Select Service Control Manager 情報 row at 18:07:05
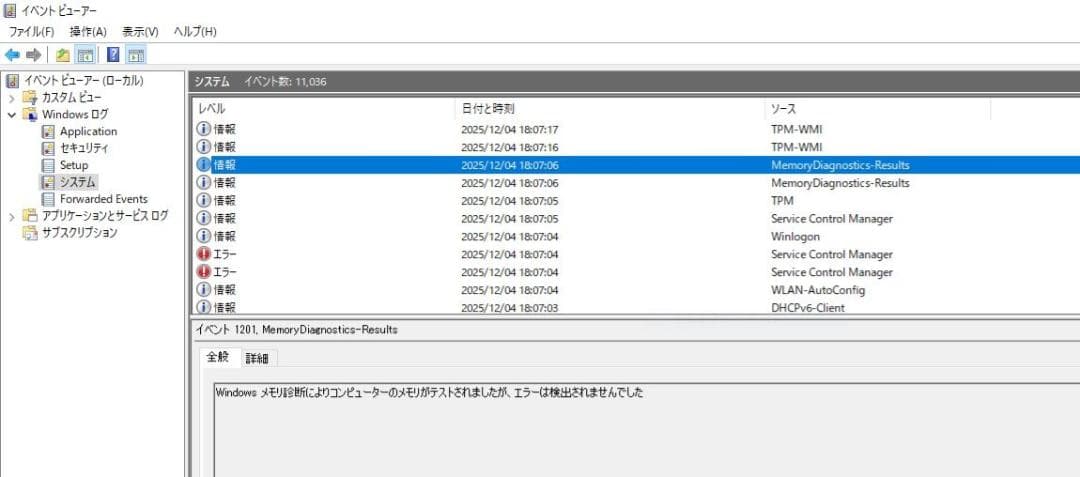This screenshot has width=1080, height=477. pos(634,218)
